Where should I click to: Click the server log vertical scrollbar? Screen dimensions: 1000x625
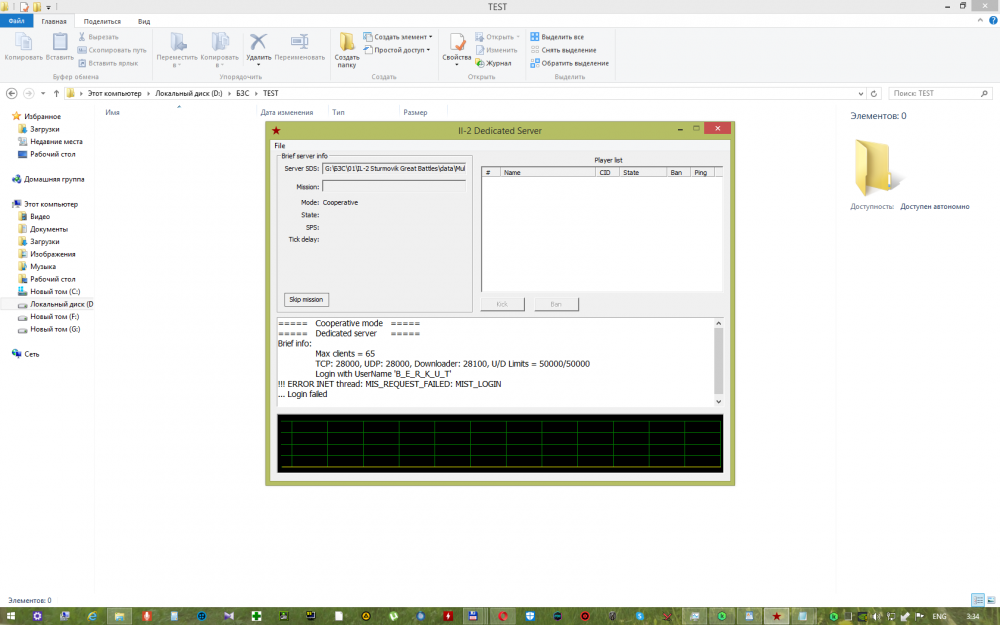(717, 360)
